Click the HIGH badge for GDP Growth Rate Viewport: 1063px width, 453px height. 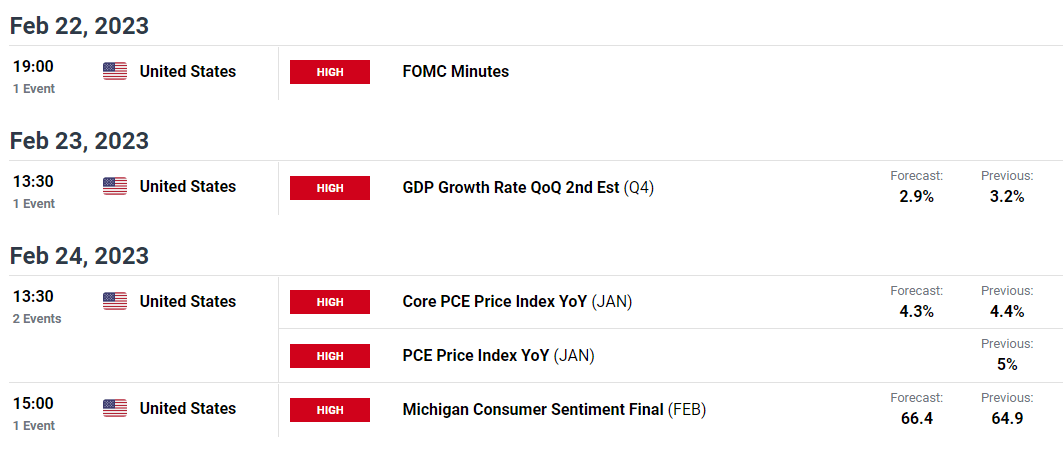[330, 188]
